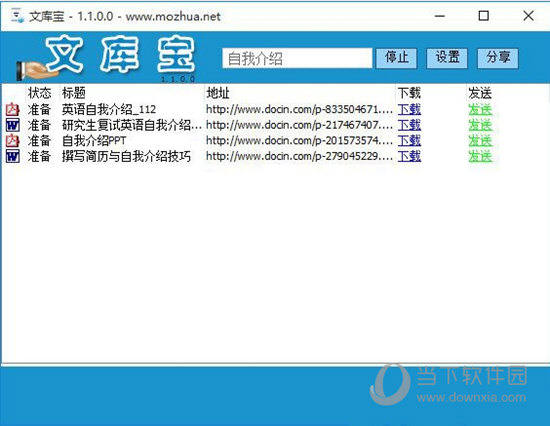Click 发送 link for 撰写简历与自我介绍技巧
The image size is (550, 426).
pos(480,156)
